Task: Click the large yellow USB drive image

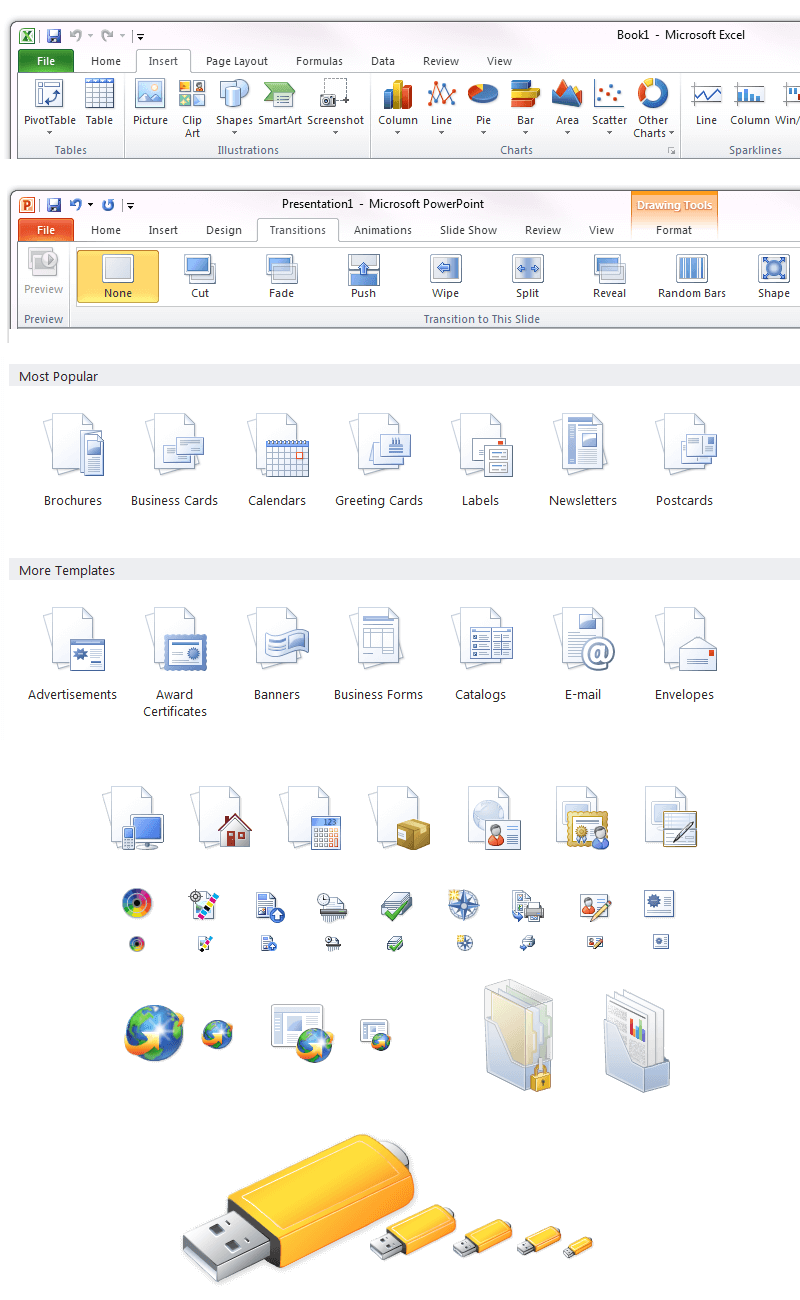Action: click(x=299, y=1209)
